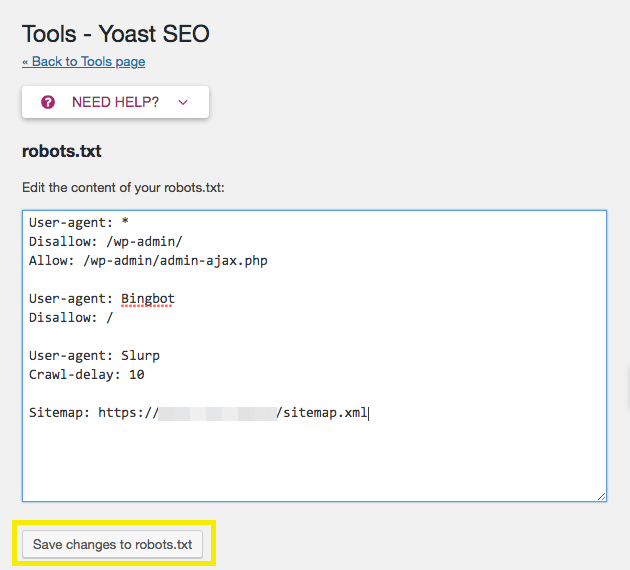The height and width of the screenshot is (570, 630).
Task: Grab the text area resize handle
Action: point(600,495)
